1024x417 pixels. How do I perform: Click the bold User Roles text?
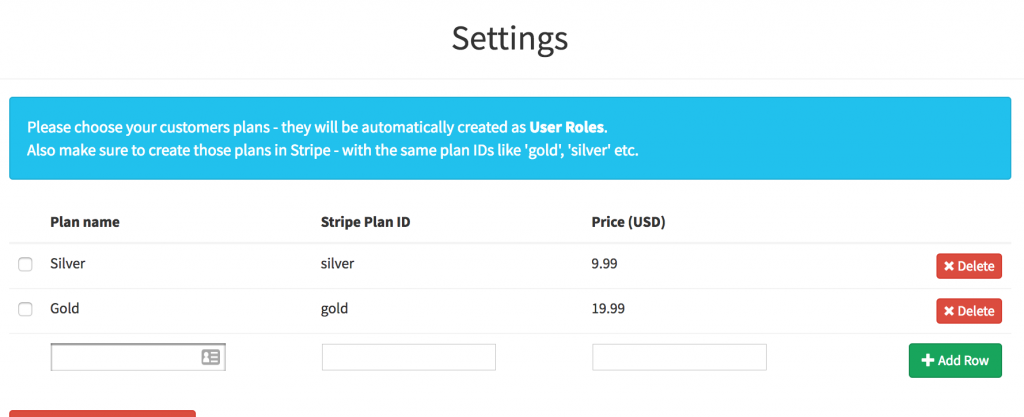pos(568,128)
